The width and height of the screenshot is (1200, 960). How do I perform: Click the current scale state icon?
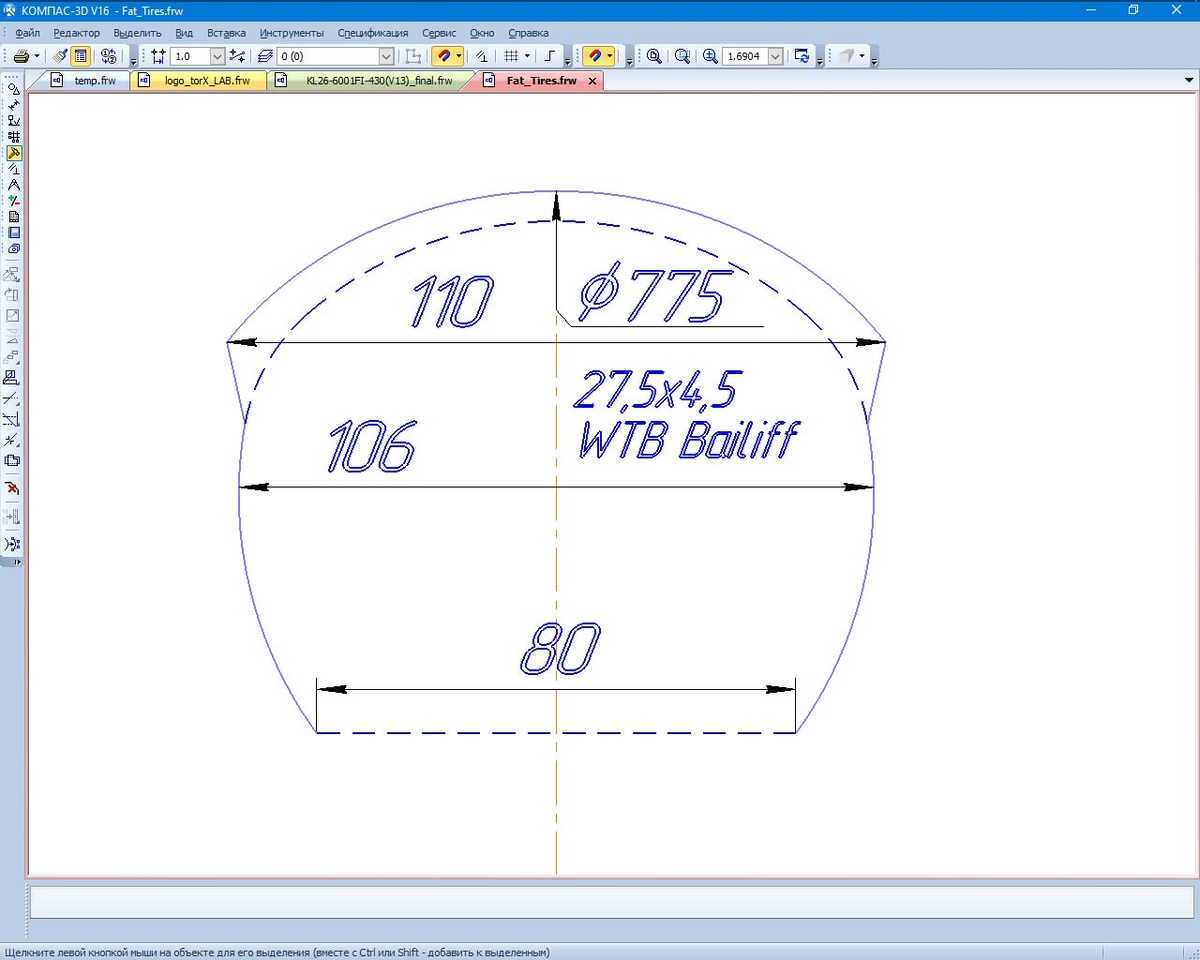point(158,57)
